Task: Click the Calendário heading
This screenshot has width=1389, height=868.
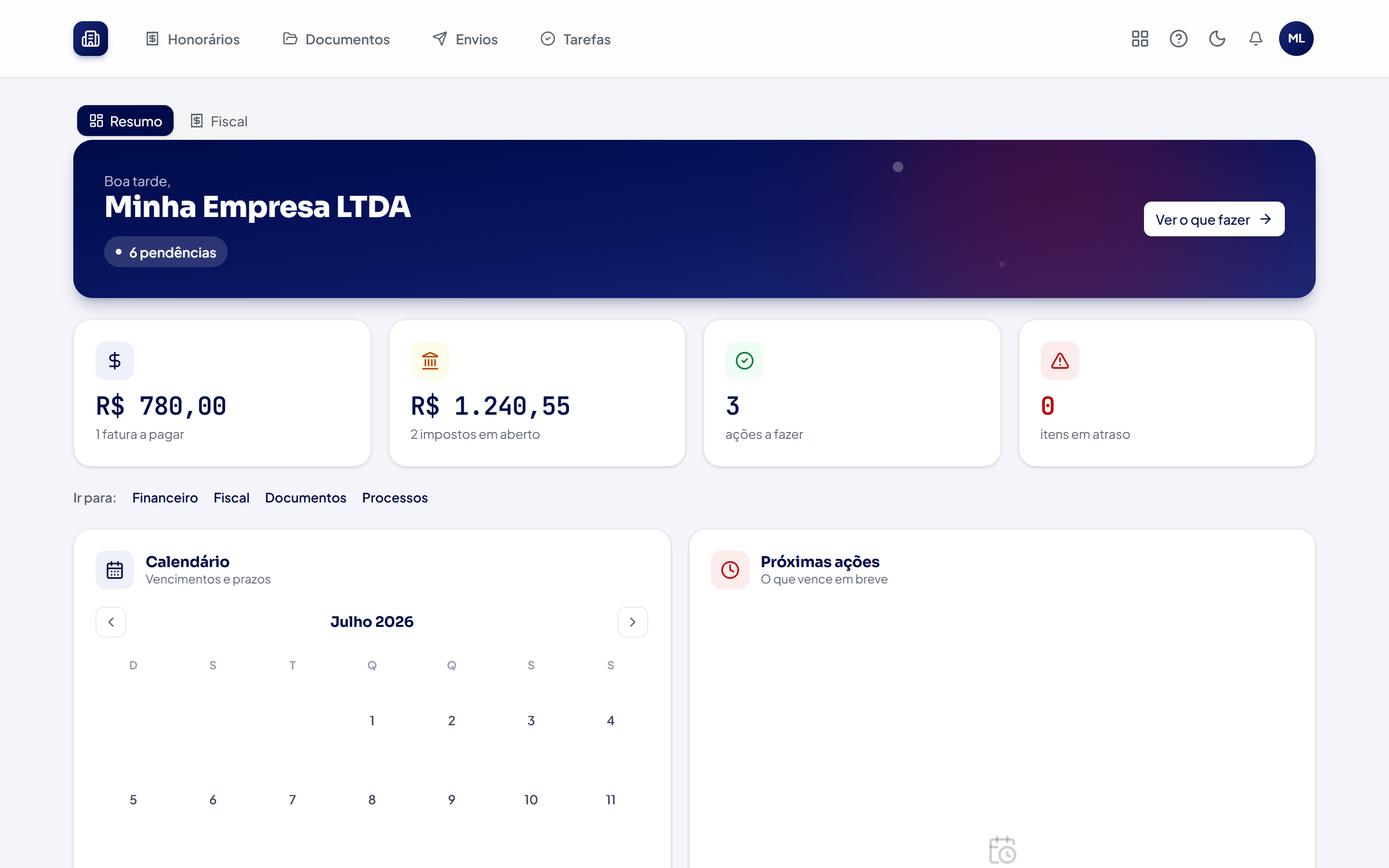Action: [187, 561]
